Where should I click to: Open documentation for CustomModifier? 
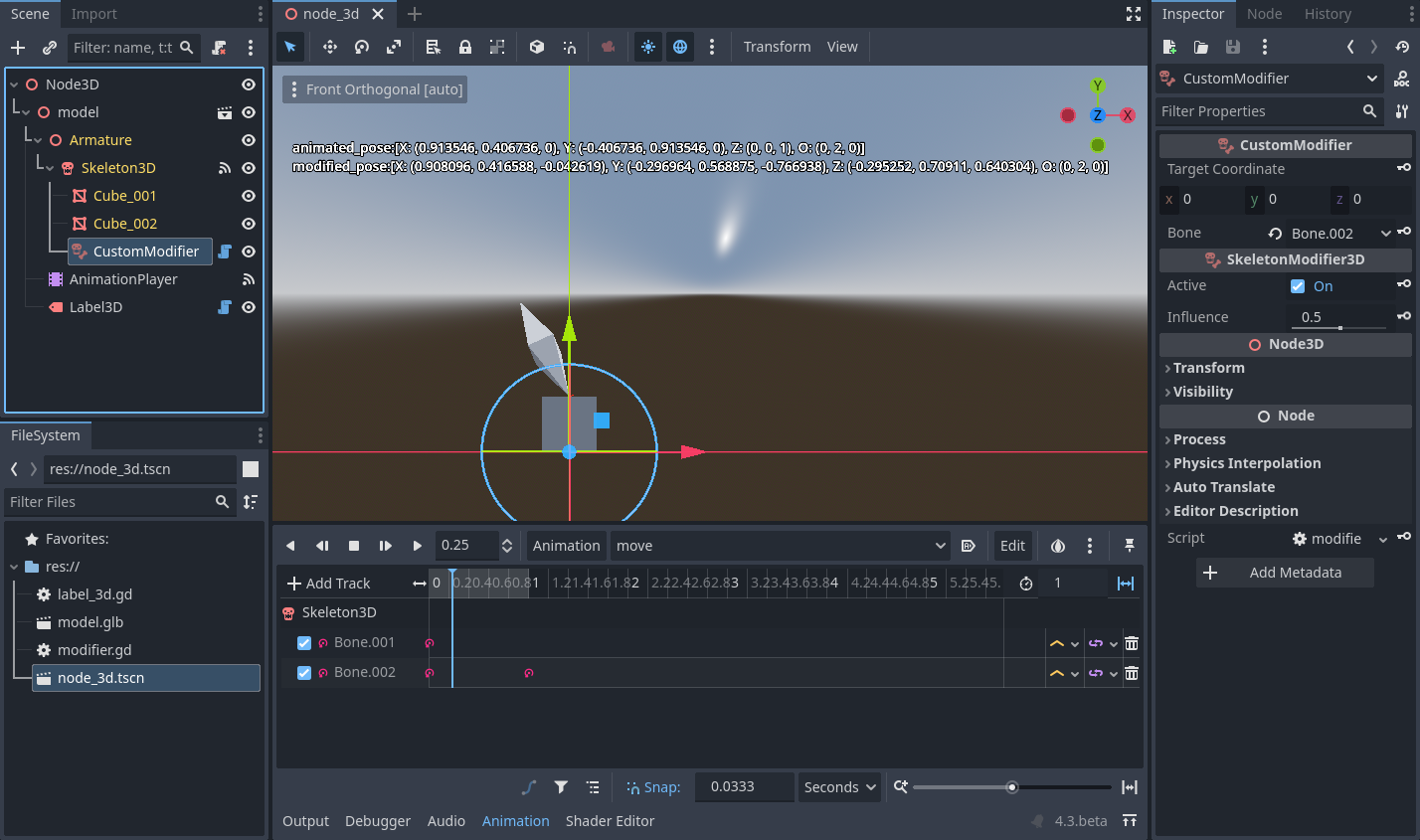1402,79
